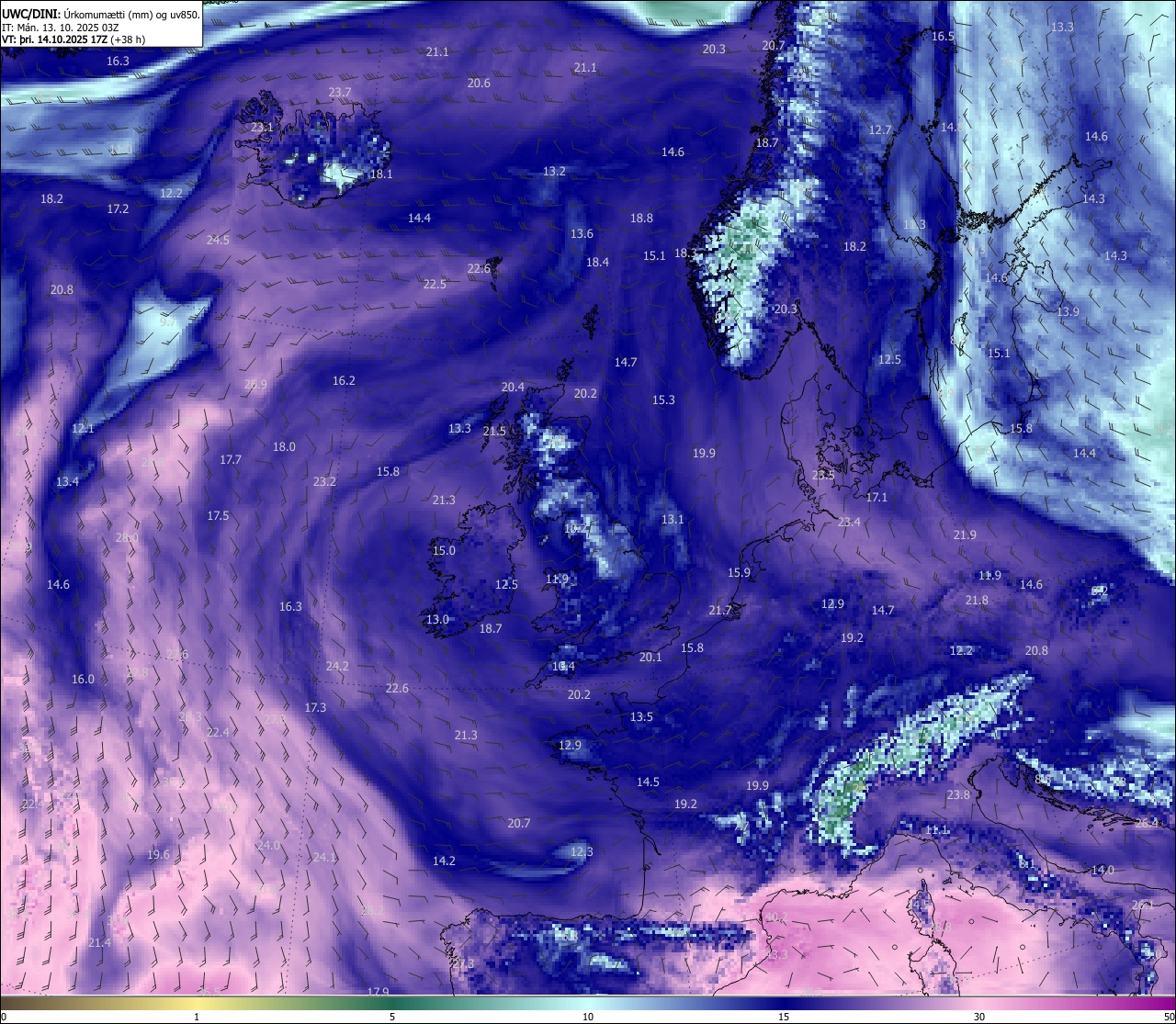Click the 22.4 value in the Atlantic
The image size is (1176, 1024).
[218, 732]
